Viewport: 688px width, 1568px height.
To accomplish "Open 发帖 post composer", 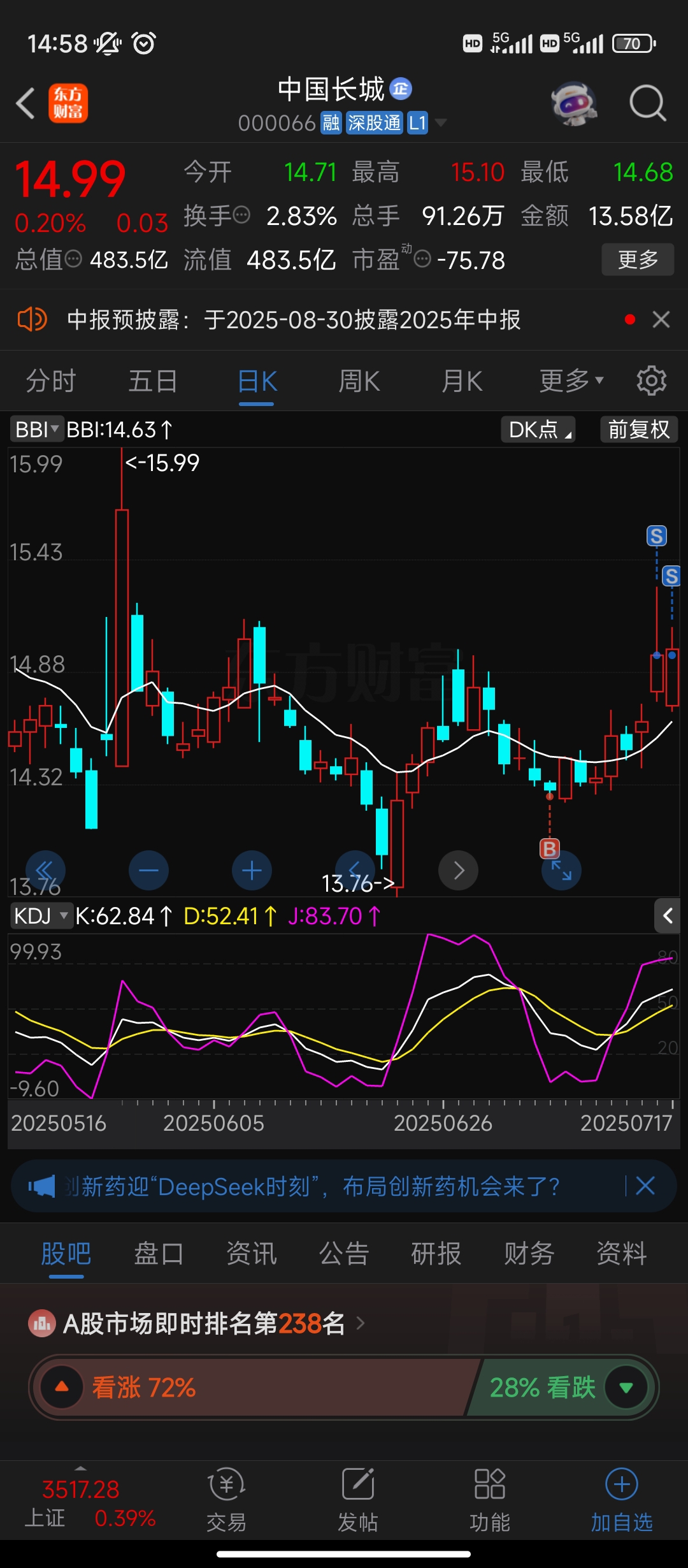I will pyautogui.click(x=357, y=1499).
